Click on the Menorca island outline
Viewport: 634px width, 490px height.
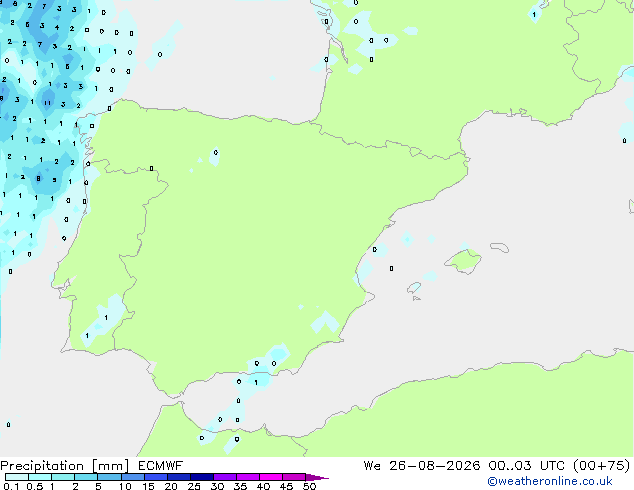499,247
